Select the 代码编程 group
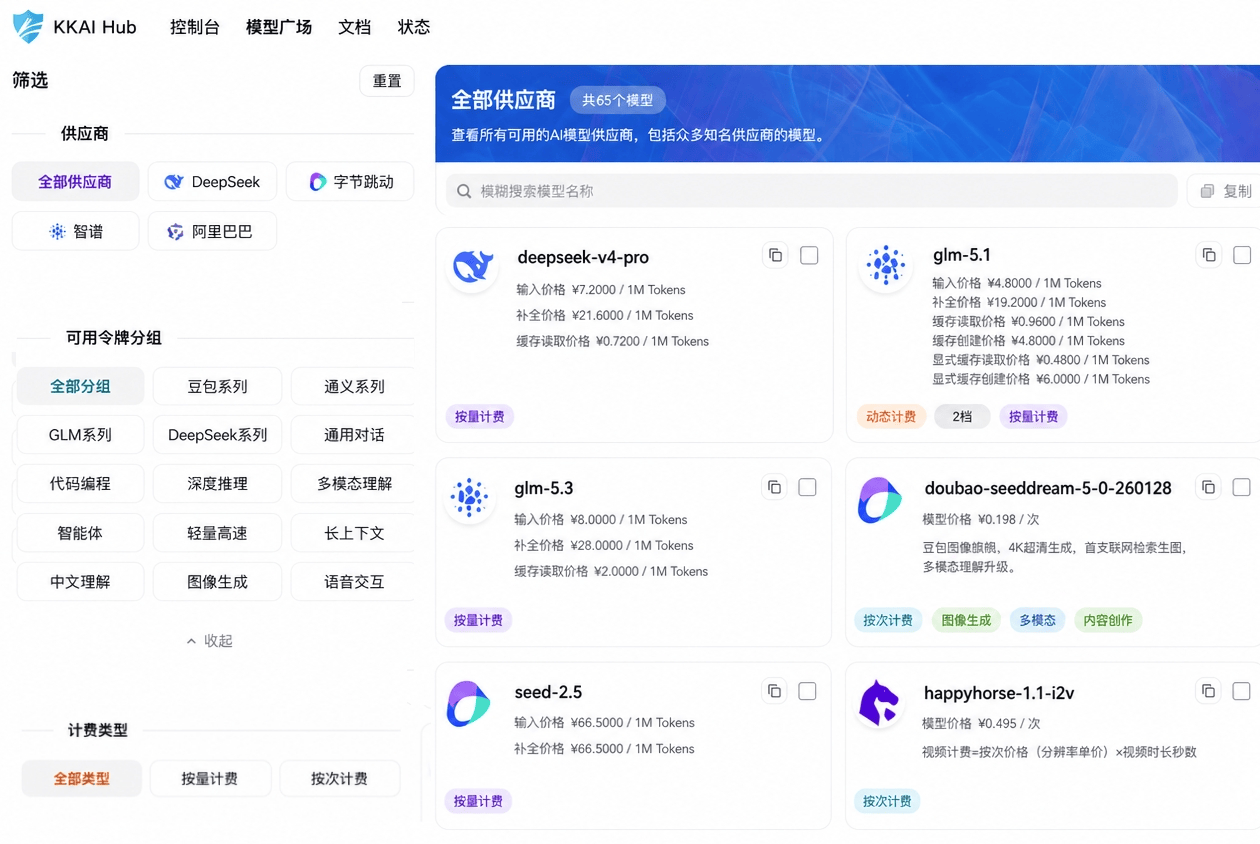Image resolution: width=1260 pixels, height=844 pixels. coord(80,483)
